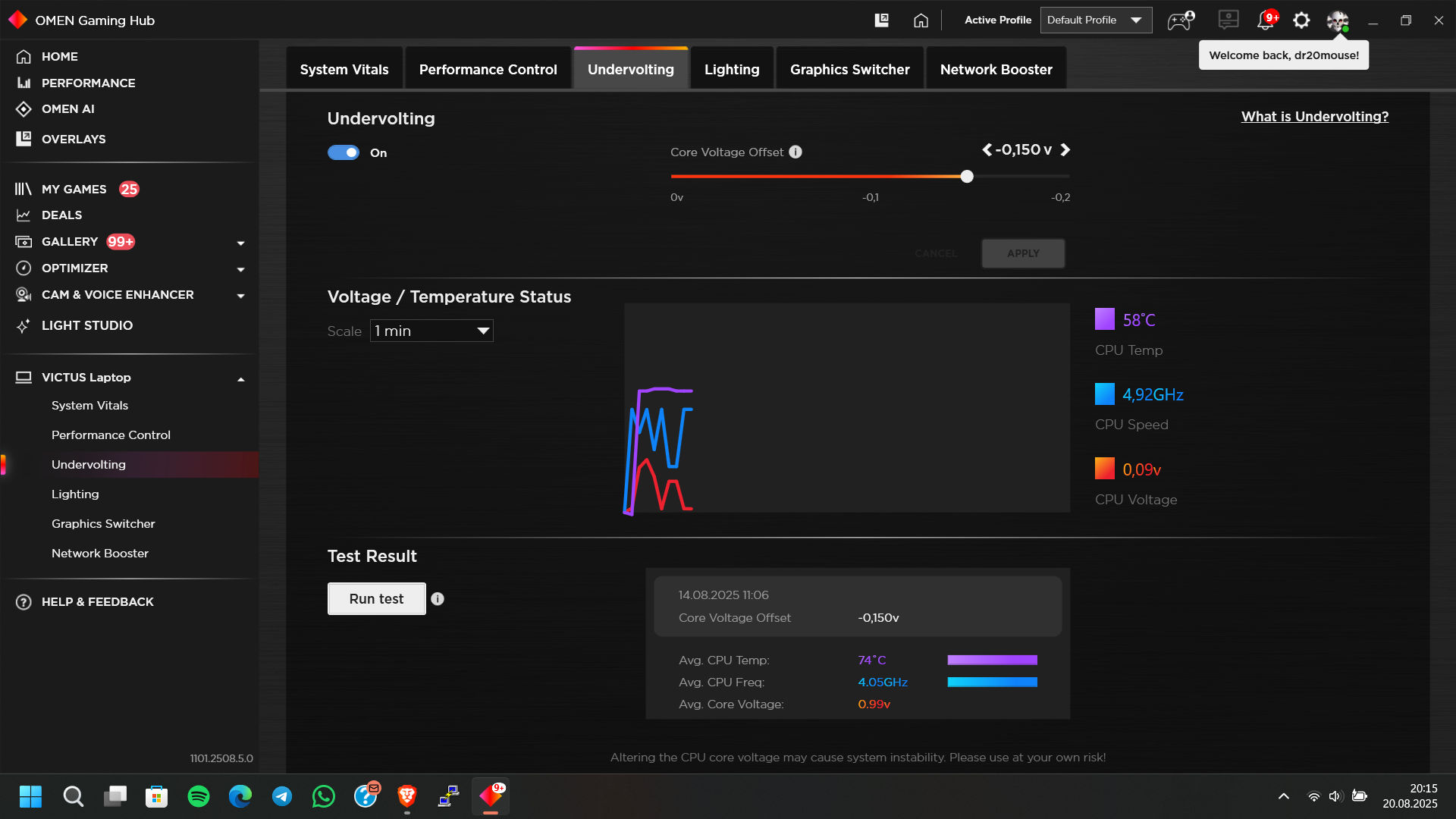Click the blue CPU Speed swatch
The height and width of the screenshot is (819, 1456).
click(1105, 394)
